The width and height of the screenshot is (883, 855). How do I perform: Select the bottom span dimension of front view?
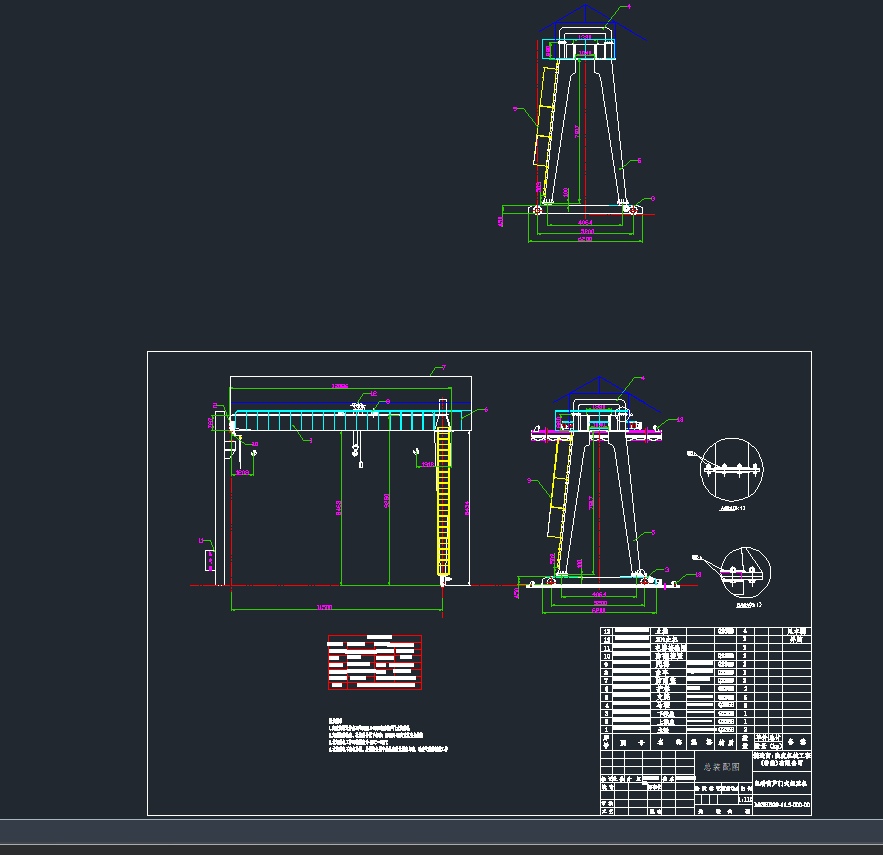(x=323, y=607)
